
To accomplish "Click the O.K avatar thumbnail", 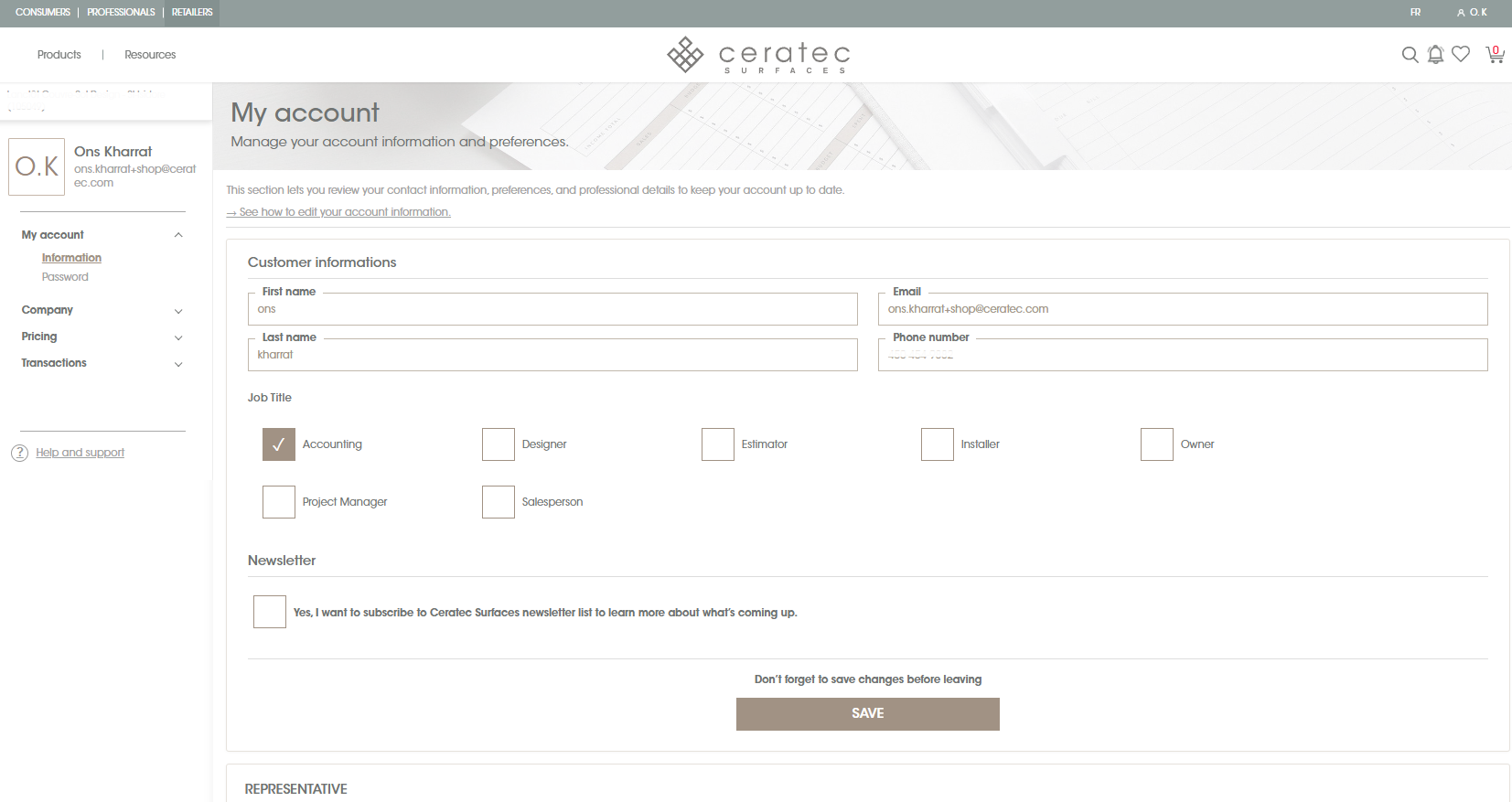I will [x=37, y=166].
